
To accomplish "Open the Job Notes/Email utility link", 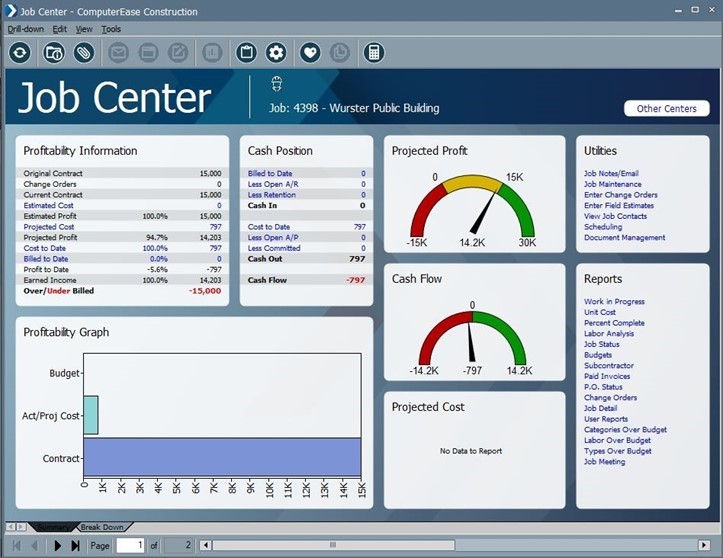I will tap(610, 173).
